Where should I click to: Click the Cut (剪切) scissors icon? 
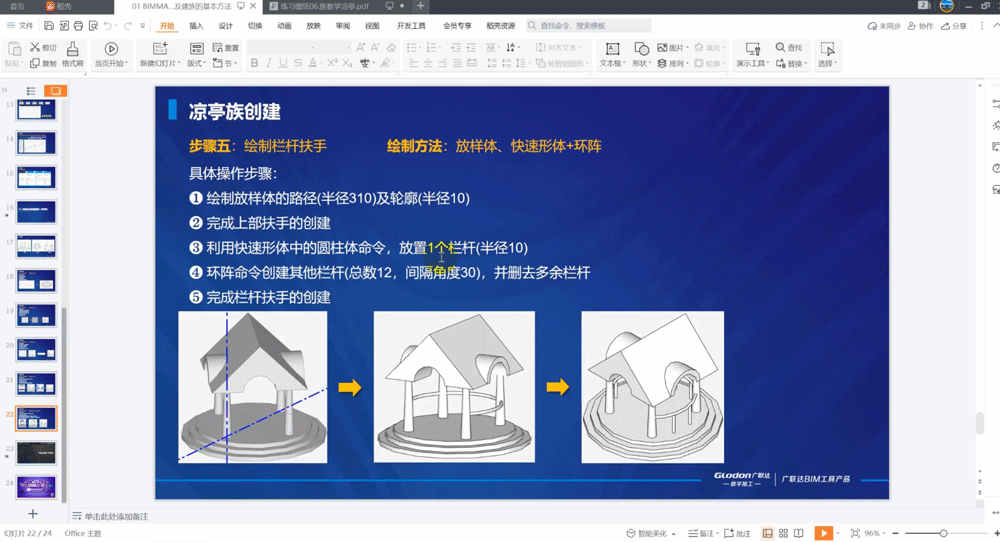click(35, 47)
